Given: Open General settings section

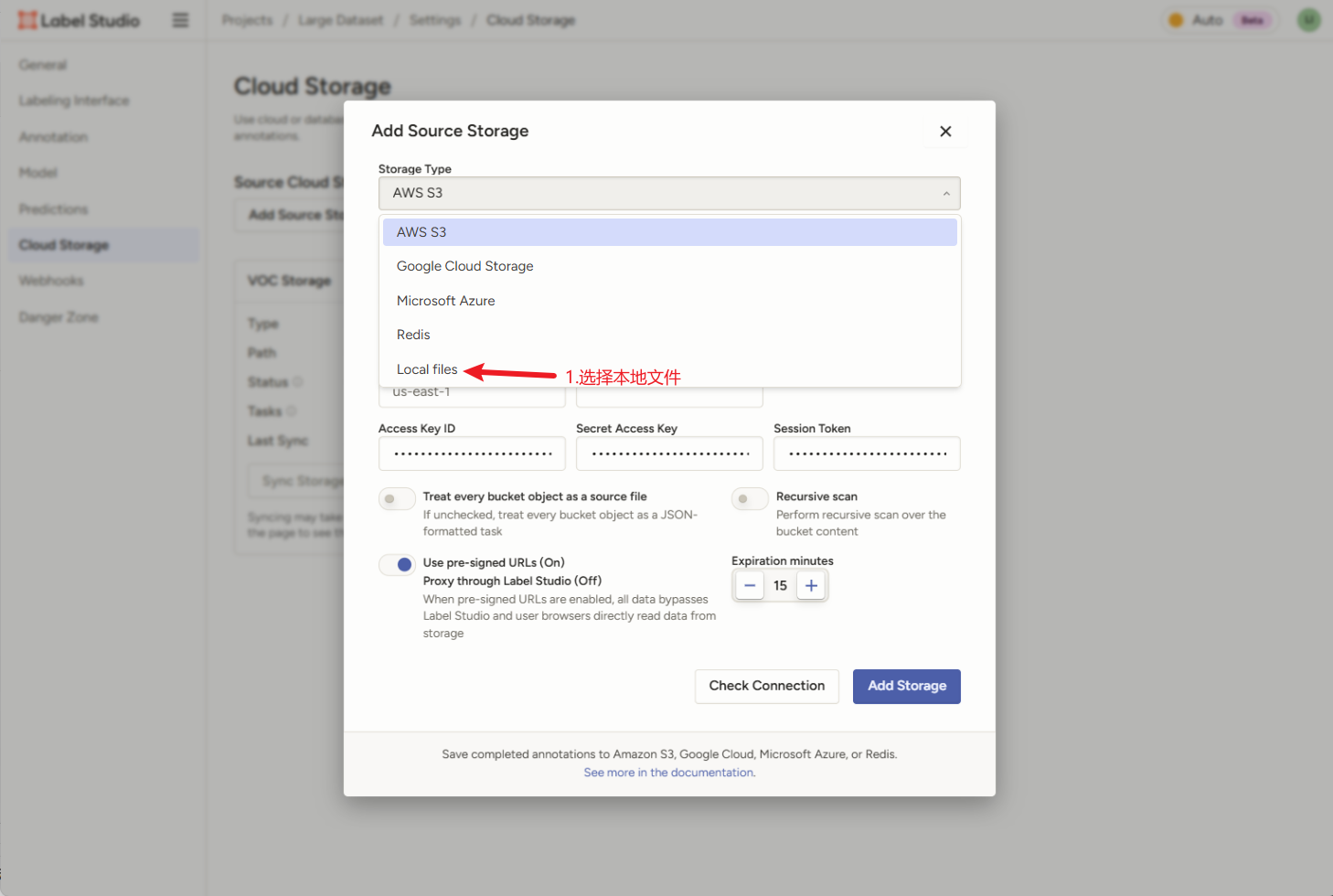Looking at the screenshot, I should tap(103, 65).
